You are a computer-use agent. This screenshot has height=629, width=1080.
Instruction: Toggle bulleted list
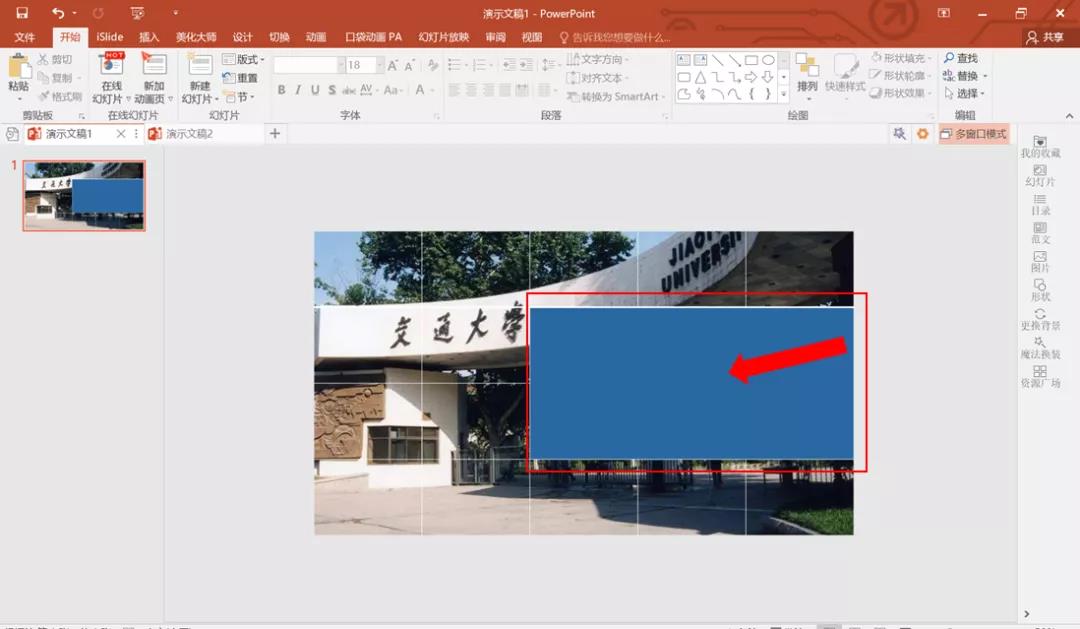pyautogui.click(x=454, y=65)
